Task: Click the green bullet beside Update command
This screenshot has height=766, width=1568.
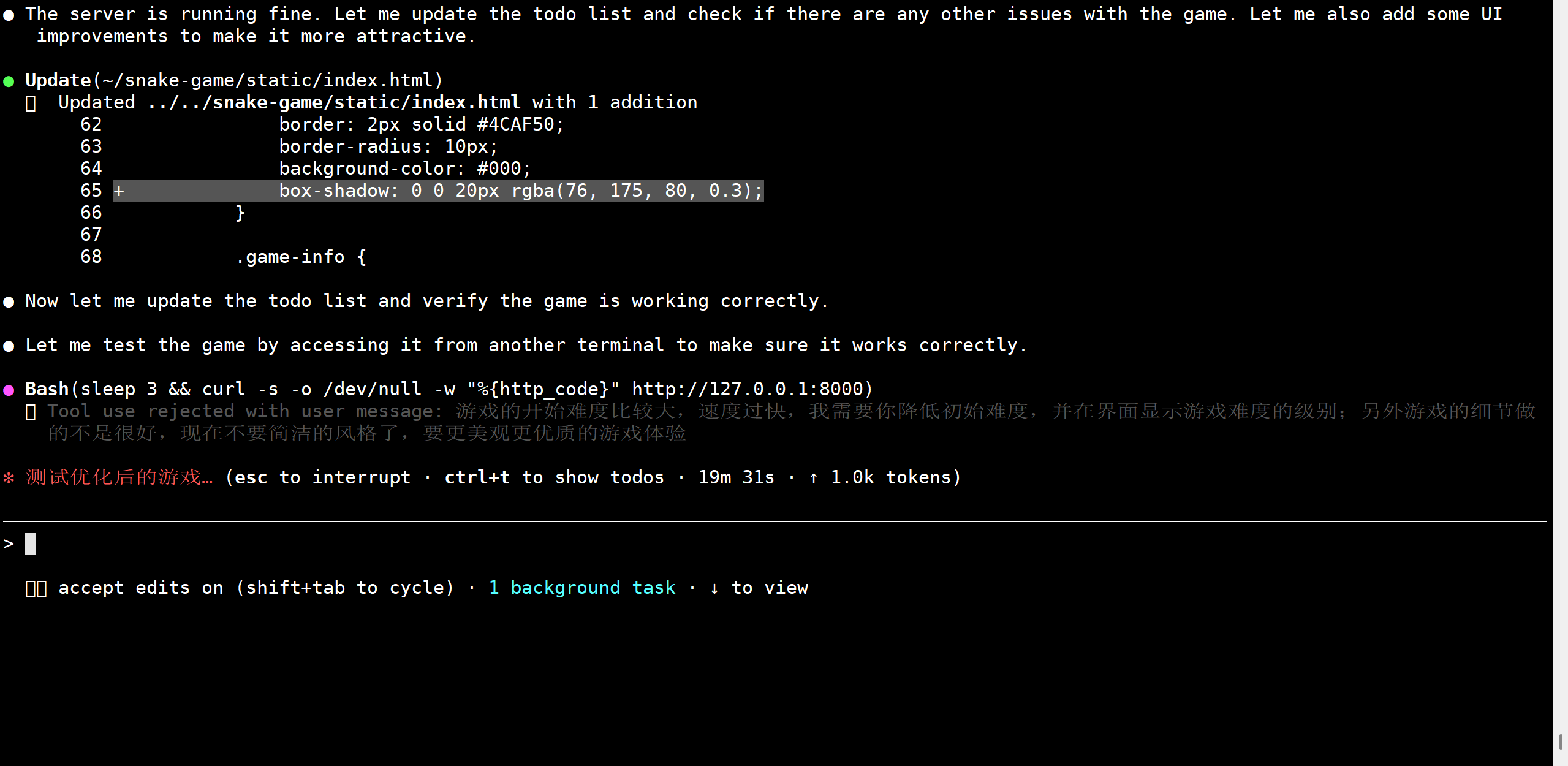Action: (9, 81)
